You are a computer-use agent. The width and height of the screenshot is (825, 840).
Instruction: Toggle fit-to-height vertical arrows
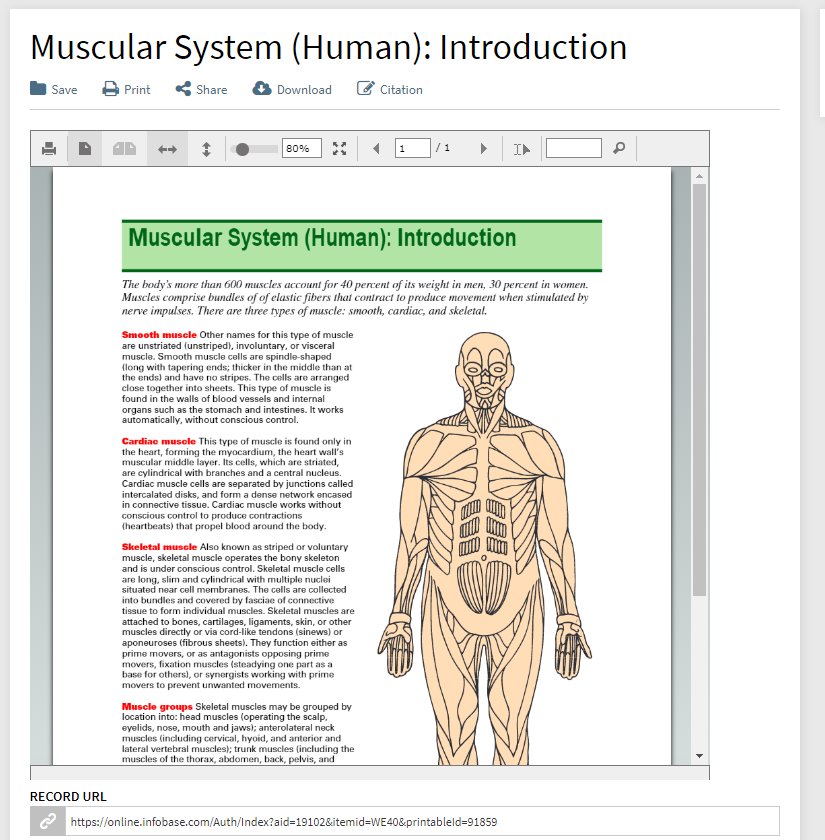click(x=206, y=149)
